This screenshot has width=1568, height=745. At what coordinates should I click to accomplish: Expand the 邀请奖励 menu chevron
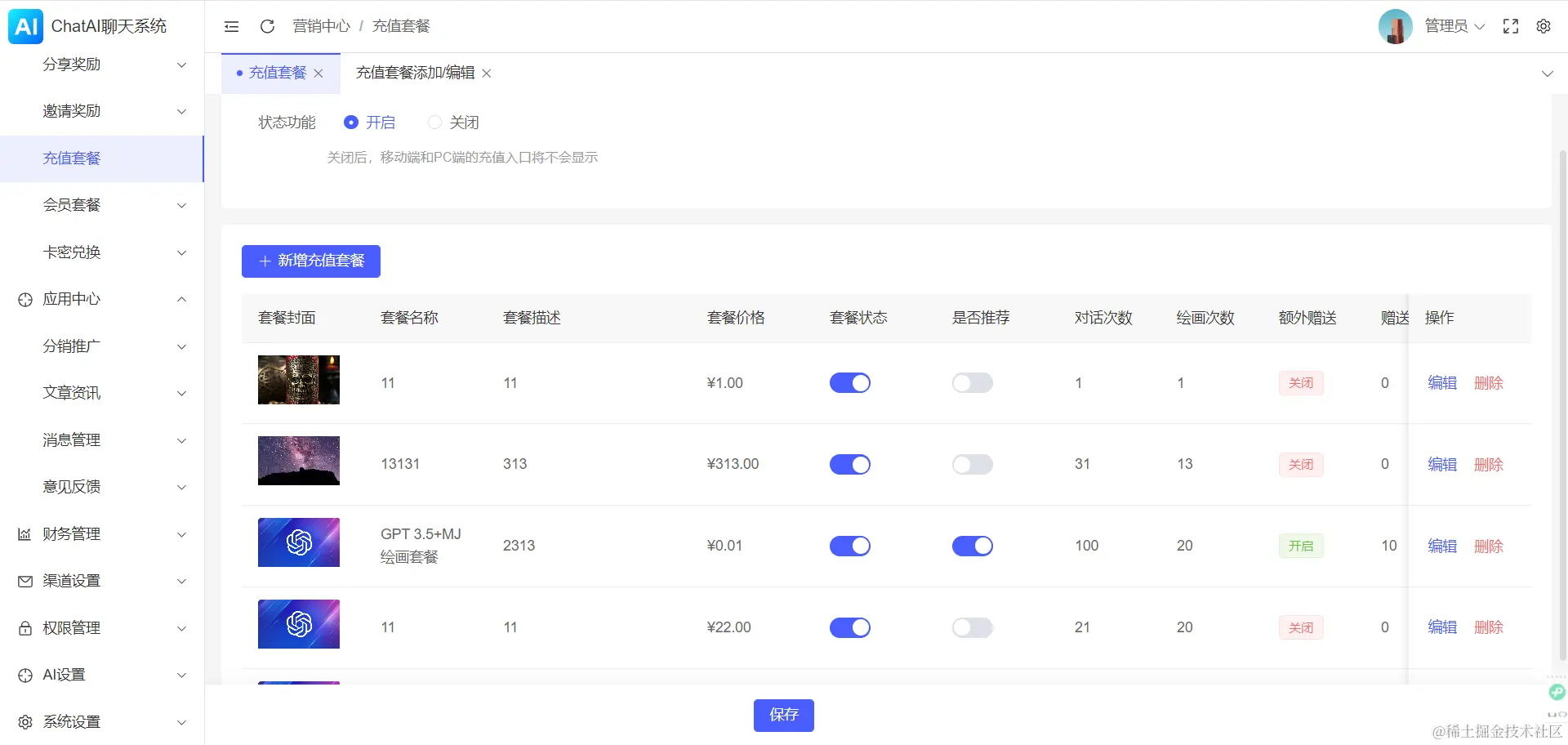tap(182, 111)
